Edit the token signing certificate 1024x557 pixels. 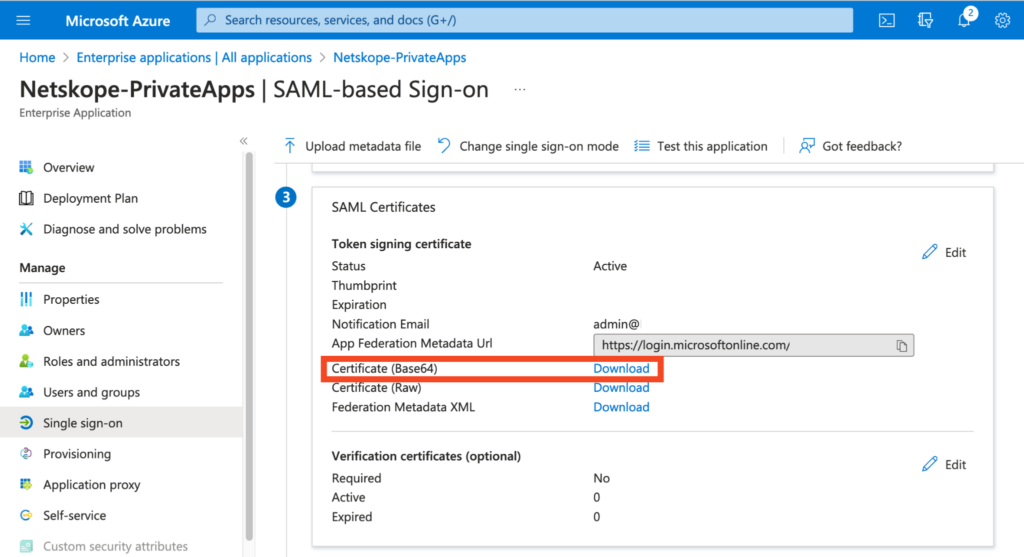(944, 252)
